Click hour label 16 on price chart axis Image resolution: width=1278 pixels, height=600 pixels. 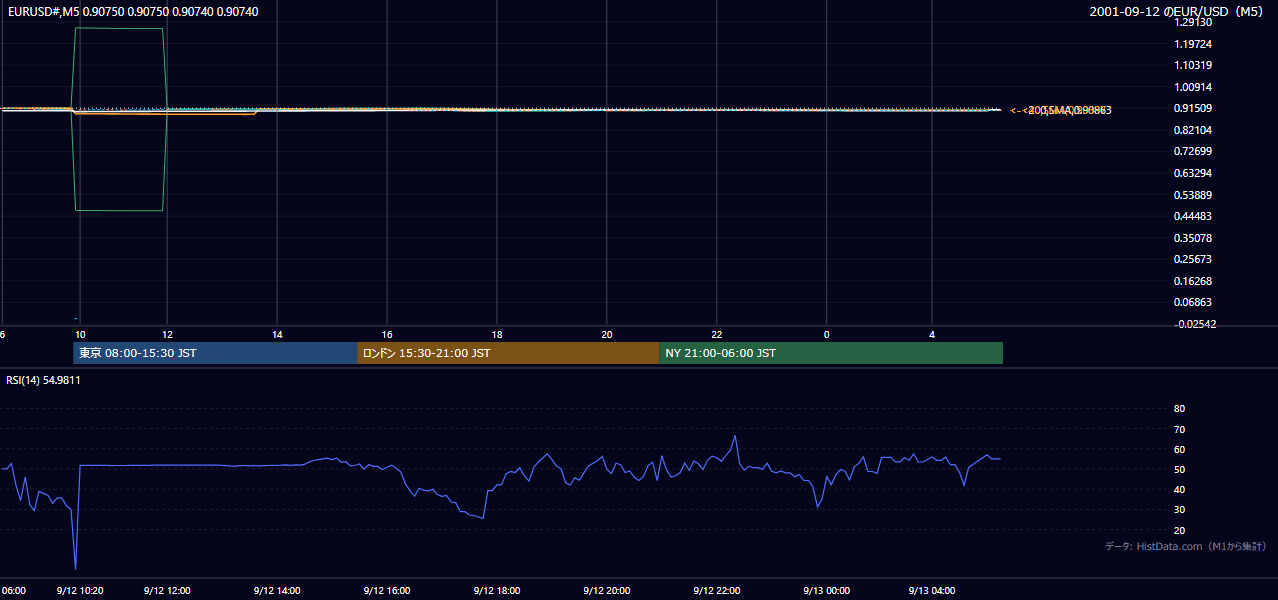tap(387, 334)
